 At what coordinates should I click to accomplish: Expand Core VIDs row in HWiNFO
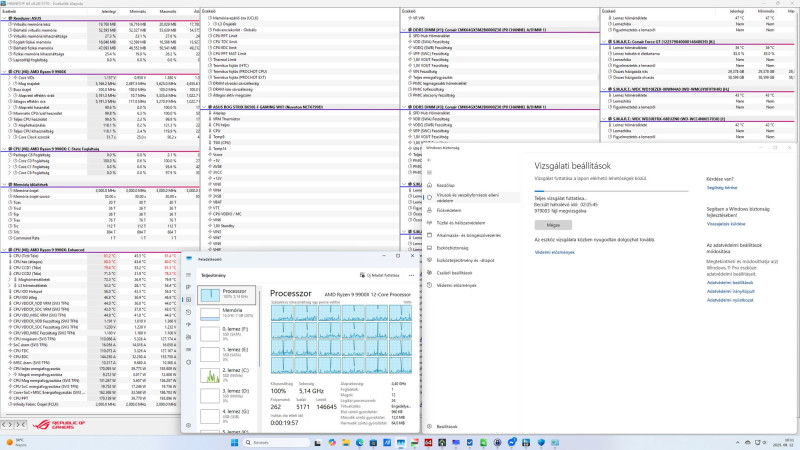[x=10, y=78]
